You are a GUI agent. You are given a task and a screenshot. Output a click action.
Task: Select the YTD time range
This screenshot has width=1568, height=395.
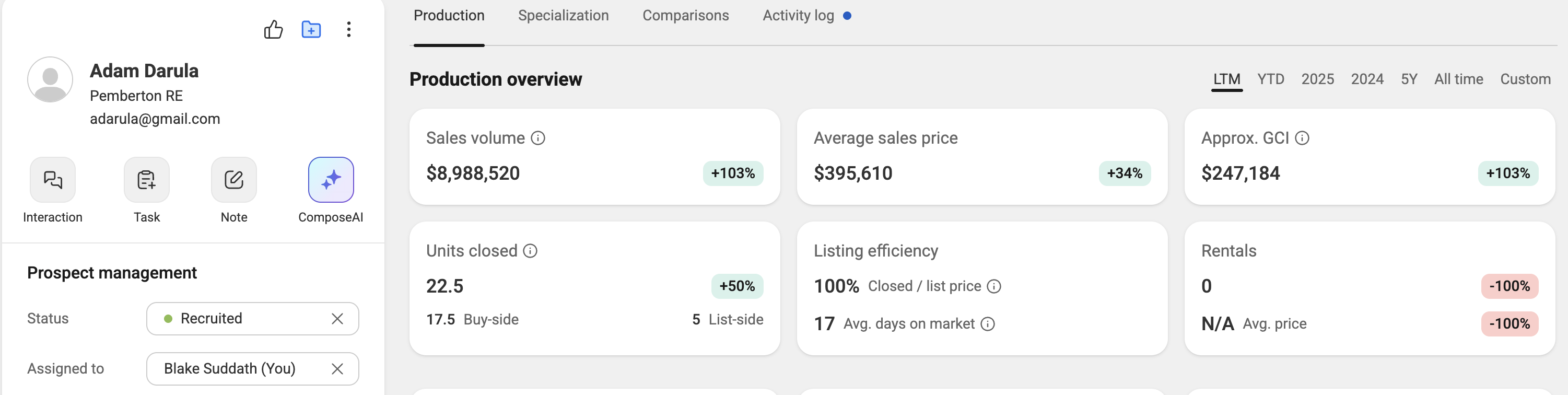1270,79
